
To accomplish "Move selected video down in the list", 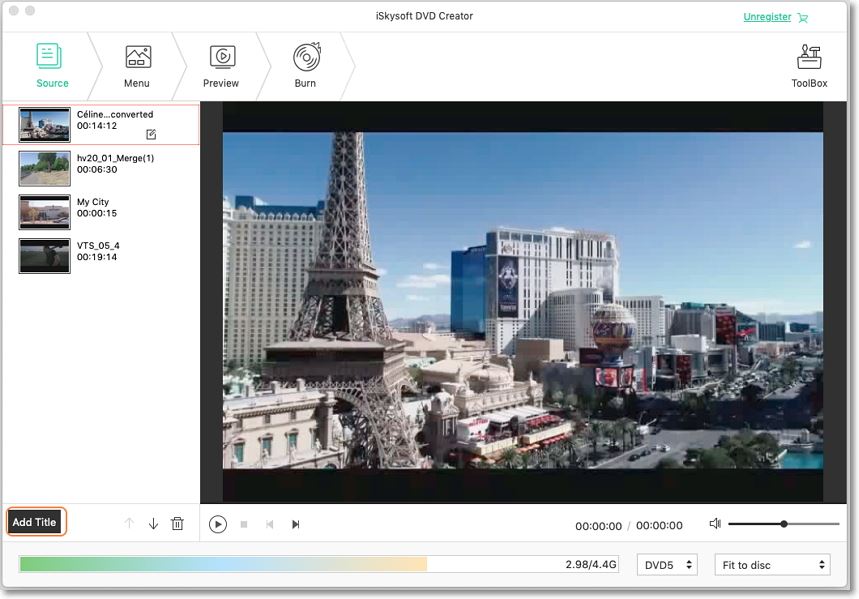I will 151,522.
